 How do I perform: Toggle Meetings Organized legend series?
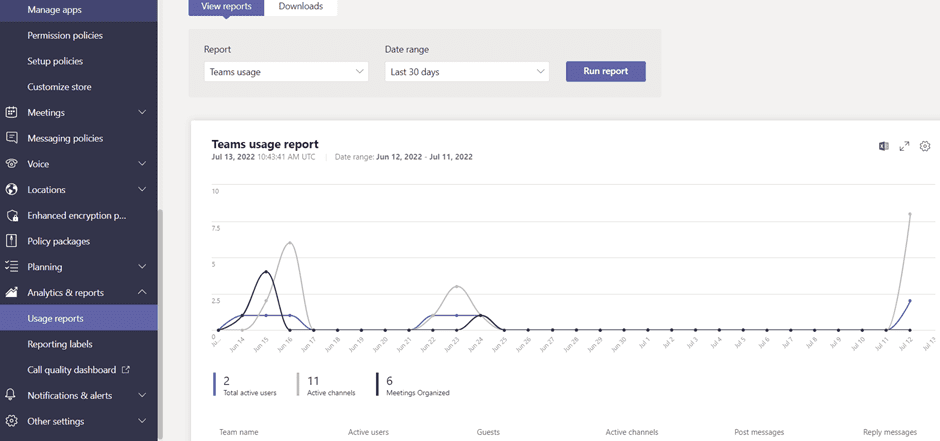413,385
